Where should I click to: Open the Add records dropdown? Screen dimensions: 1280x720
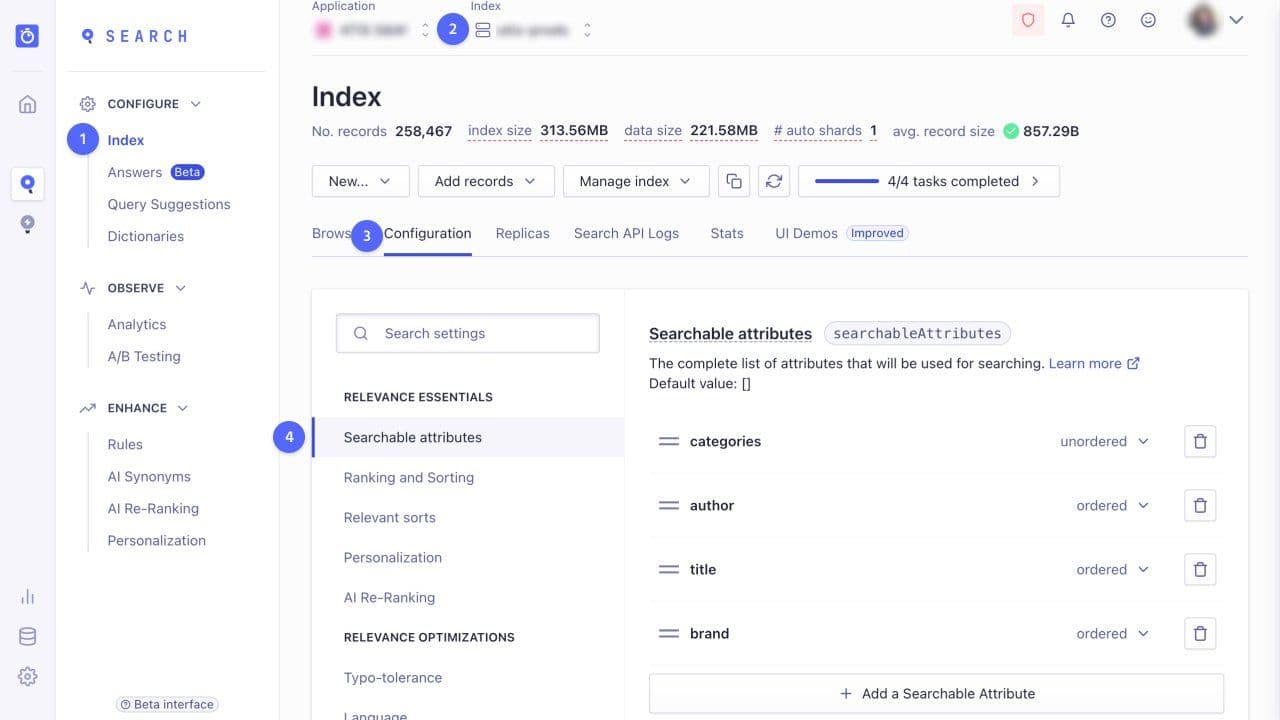[487, 181]
